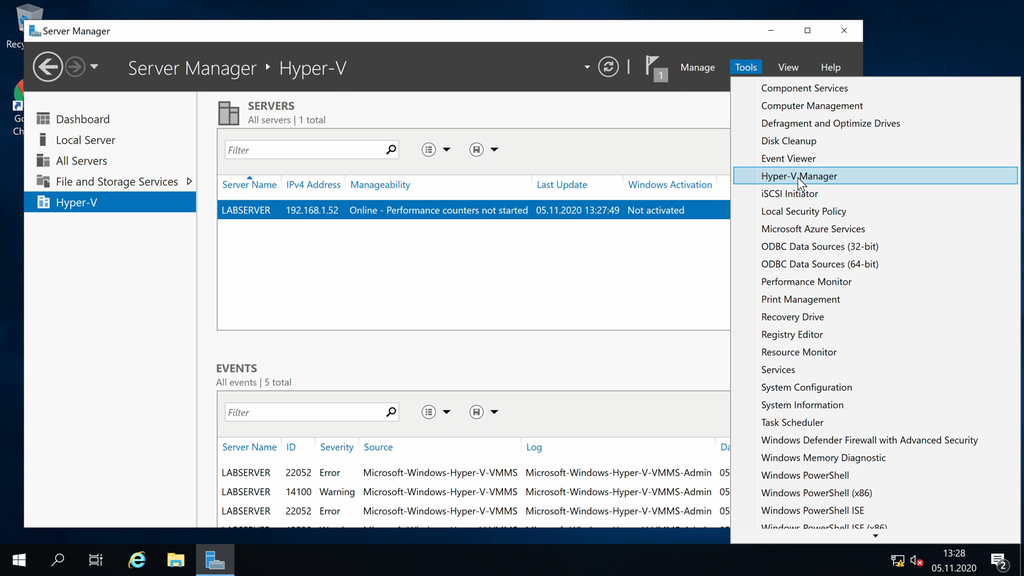1024x576 pixels.
Task: Click the Servers panel search icon
Action: 392,148
